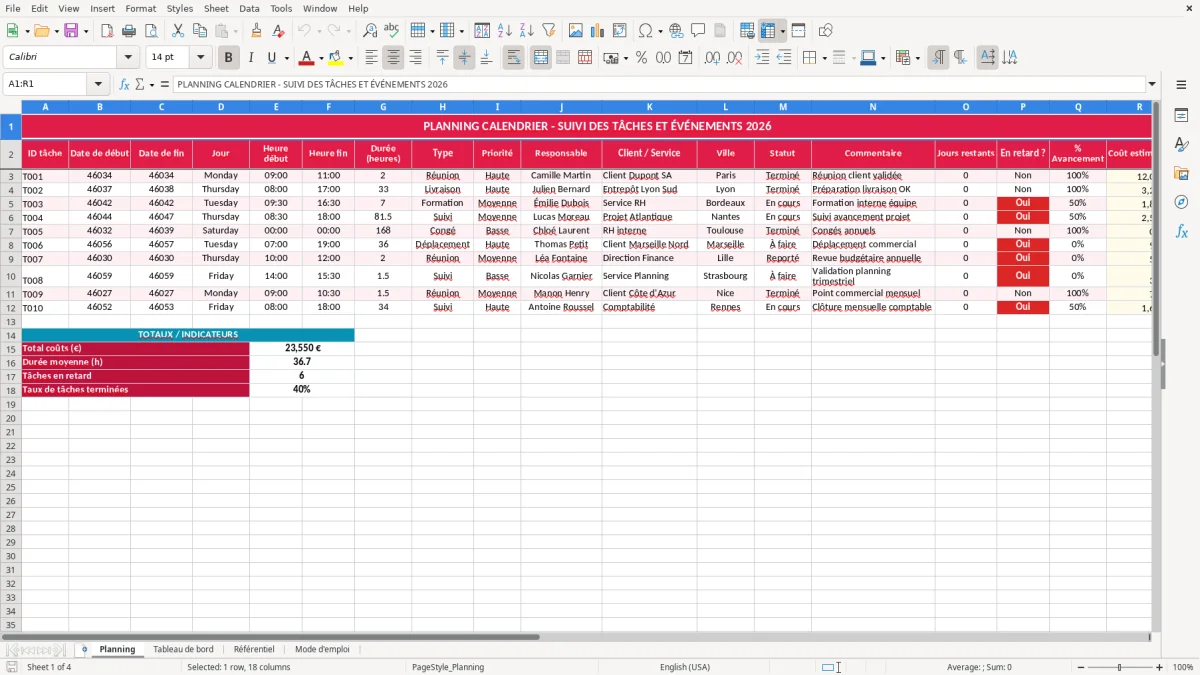Click the Insert Image icon
The image size is (1200, 675).
coord(576,31)
